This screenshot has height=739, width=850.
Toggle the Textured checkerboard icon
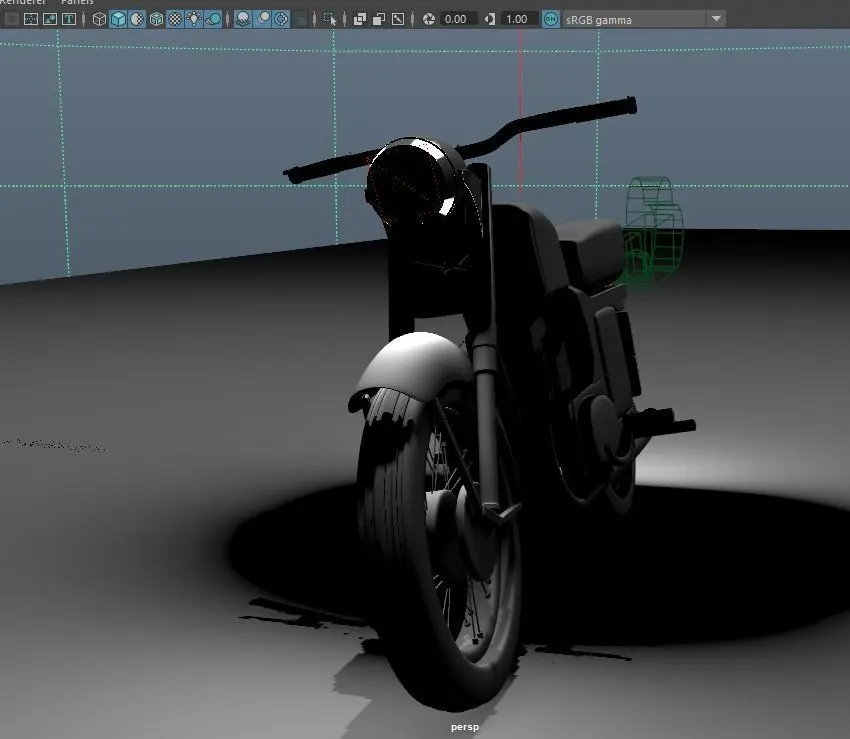(175, 20)
